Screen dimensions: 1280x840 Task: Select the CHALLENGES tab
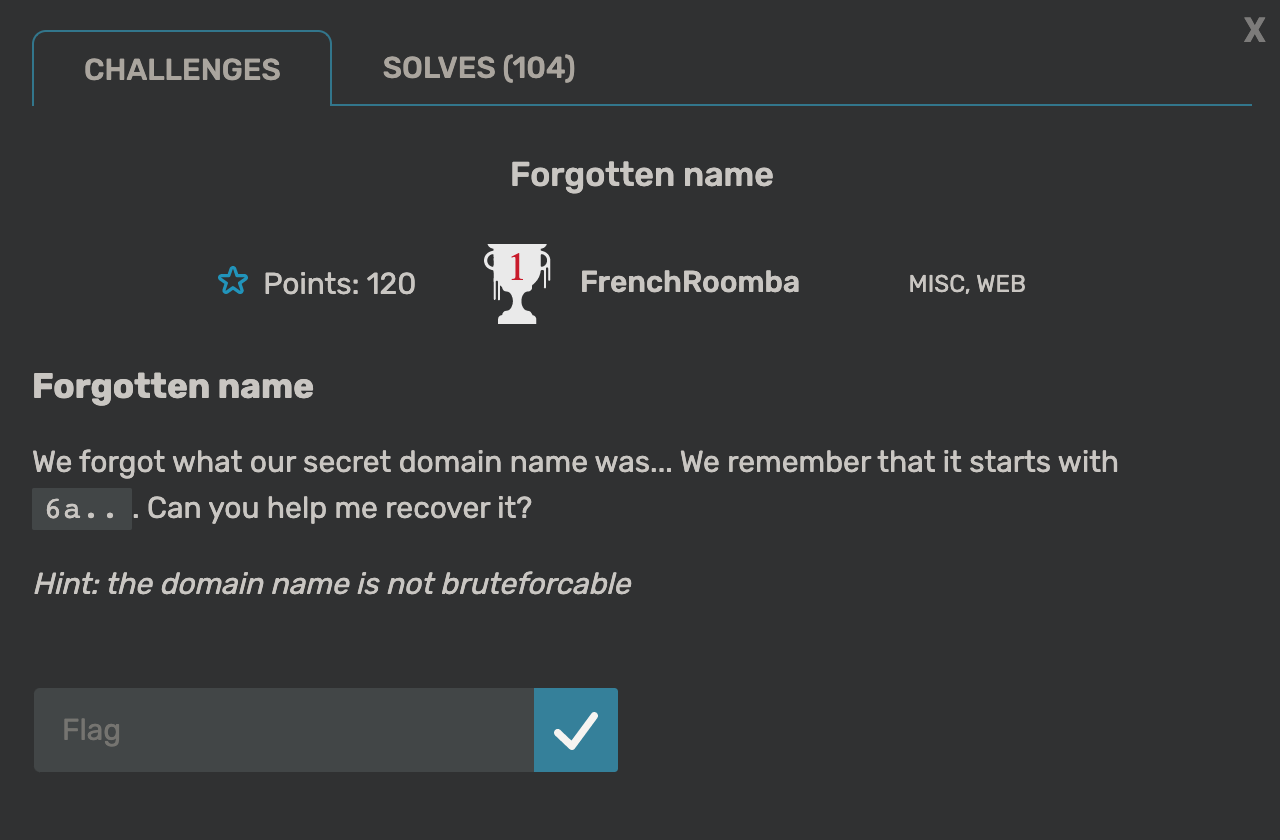tap(182, 69)
